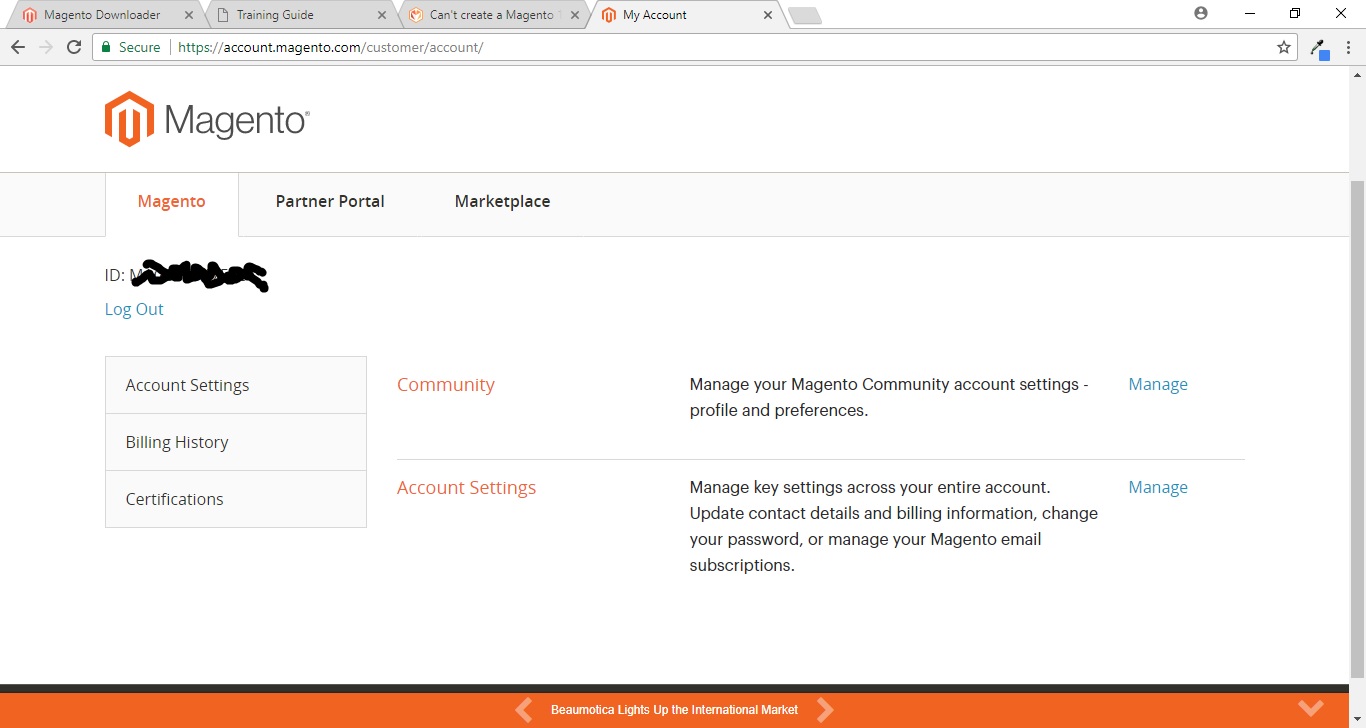Viewport: 1366px width, 728px height.
Task: View Certifications
Action: pyautogui.click(x=174, y=498)
